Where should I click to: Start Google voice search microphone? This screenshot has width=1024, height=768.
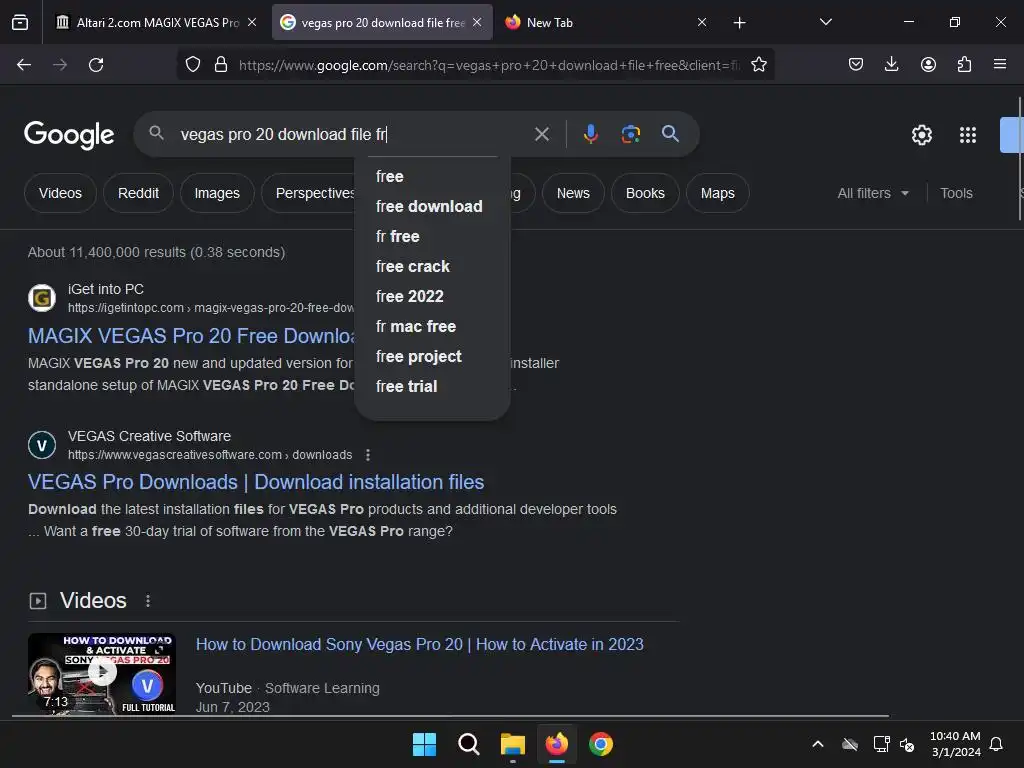tap(590, 134)
